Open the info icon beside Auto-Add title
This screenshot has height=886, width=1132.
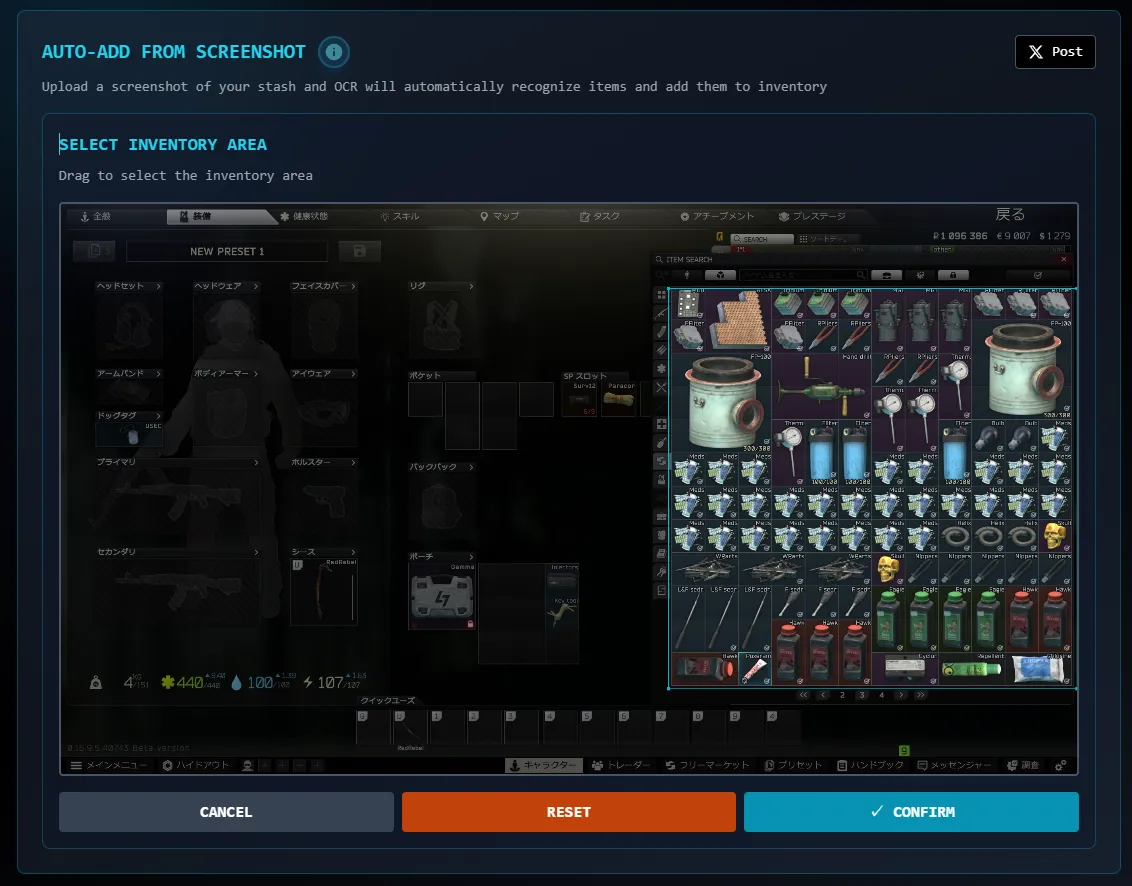click(333, 51)
